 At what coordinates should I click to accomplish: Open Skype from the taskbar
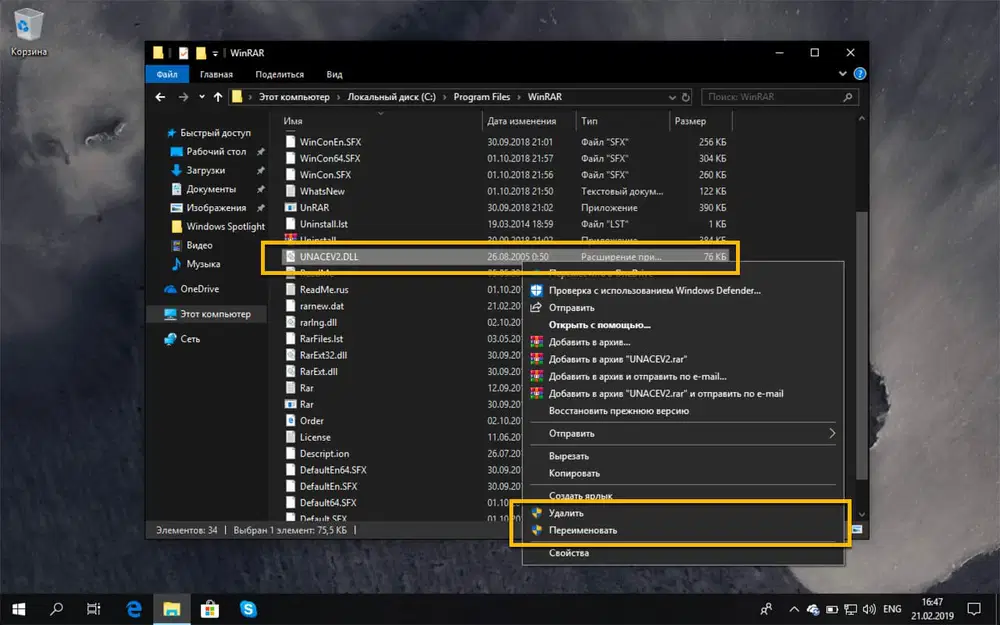click(x=247, y=607)
